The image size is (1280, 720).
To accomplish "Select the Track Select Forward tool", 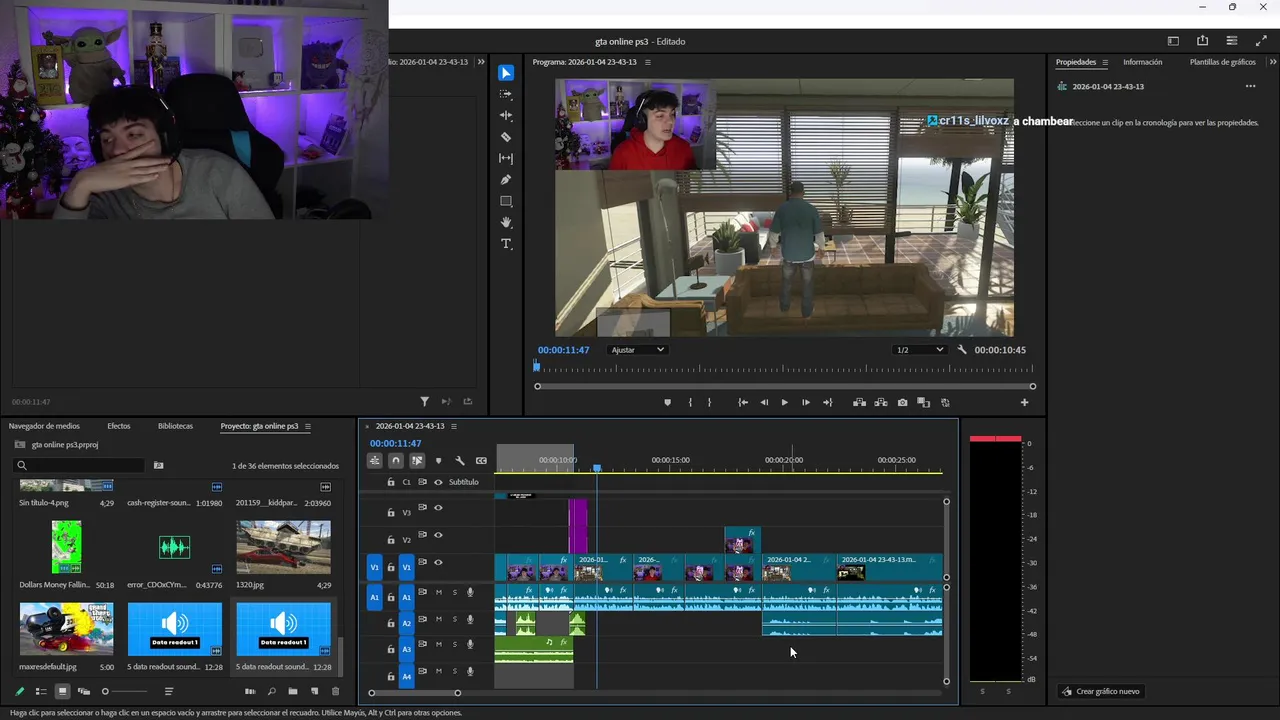I will tap(506, 94).
